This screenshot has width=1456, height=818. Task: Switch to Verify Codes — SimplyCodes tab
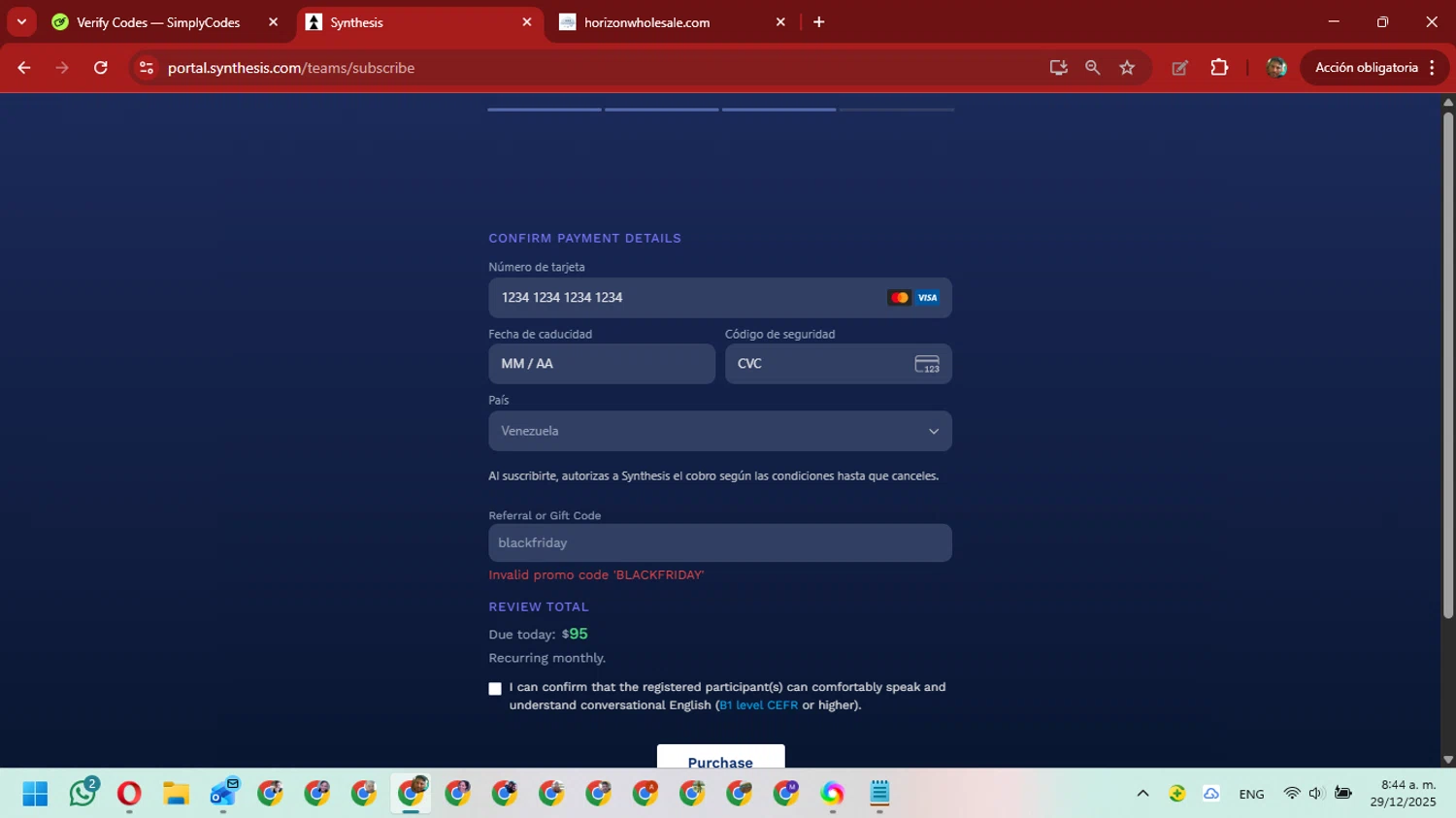point(158,22)
